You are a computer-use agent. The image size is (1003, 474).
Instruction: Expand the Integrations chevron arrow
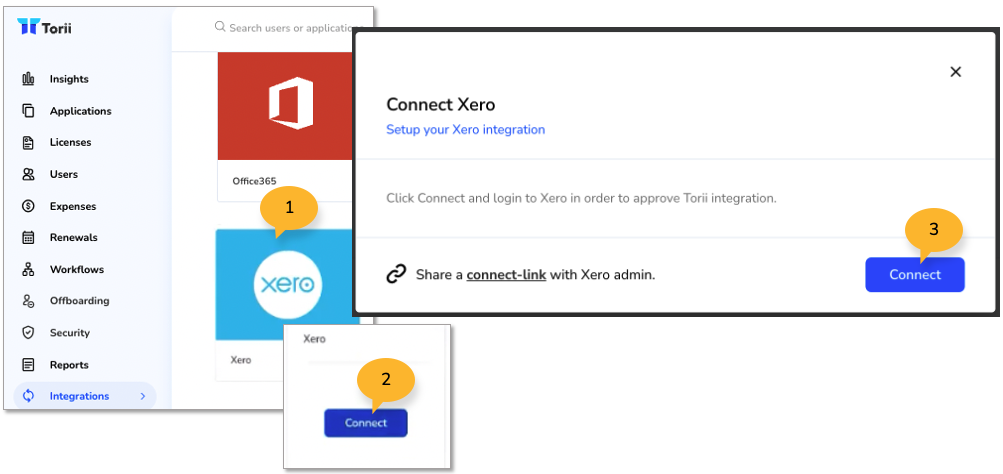[143, 396]
